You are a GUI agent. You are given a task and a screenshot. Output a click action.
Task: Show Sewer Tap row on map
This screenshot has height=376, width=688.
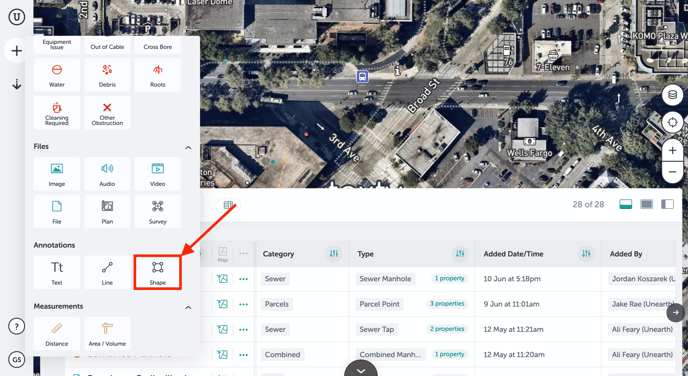click(222, 329)
